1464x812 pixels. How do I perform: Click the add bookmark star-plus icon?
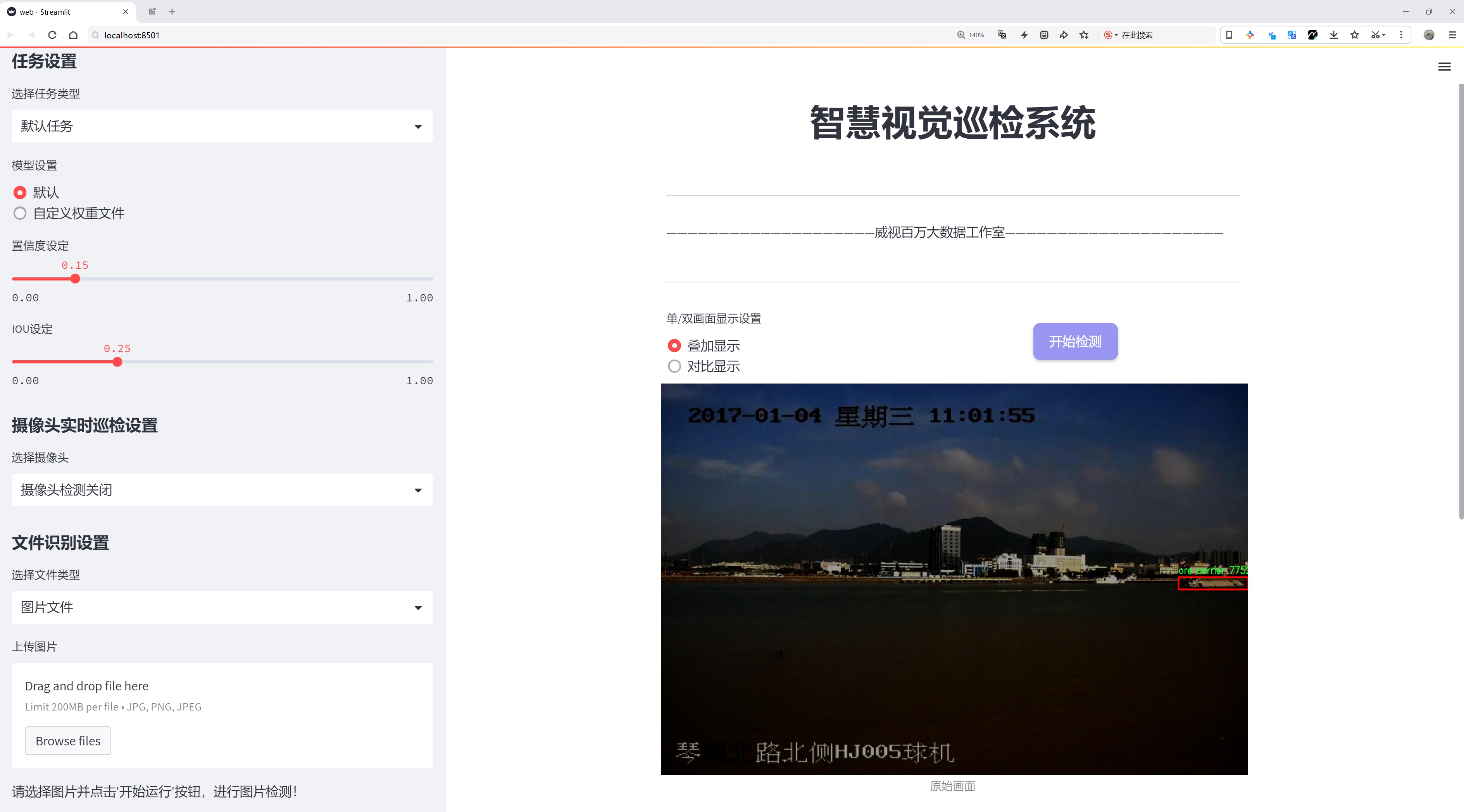[1084, 35]
